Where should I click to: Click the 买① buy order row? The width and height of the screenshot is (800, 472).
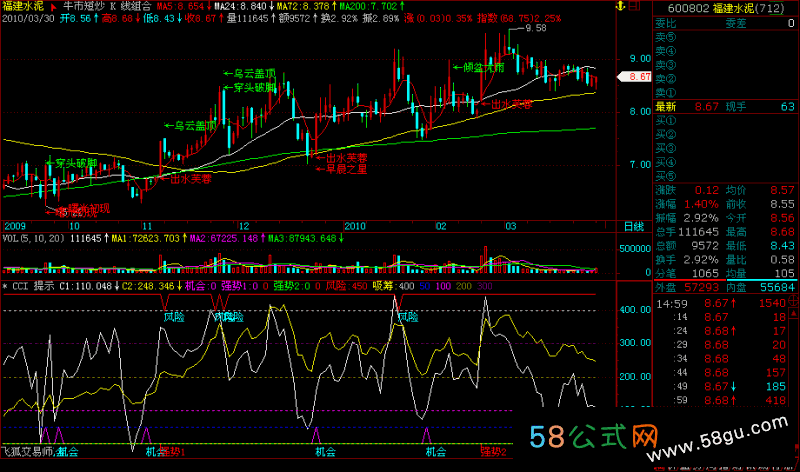click(x=725, y=121)
